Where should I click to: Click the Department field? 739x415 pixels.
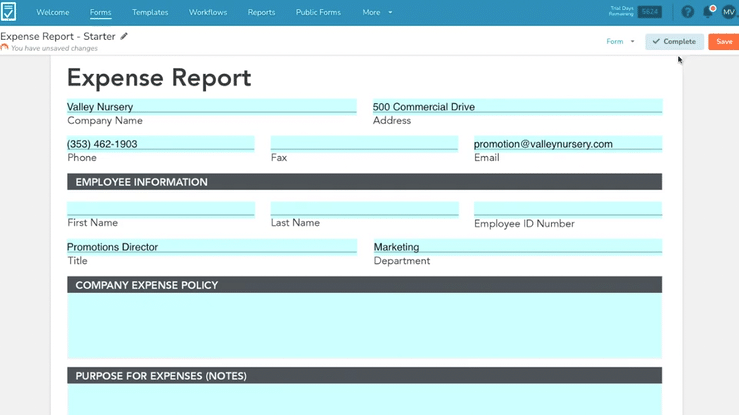click(x=518, y=246)
